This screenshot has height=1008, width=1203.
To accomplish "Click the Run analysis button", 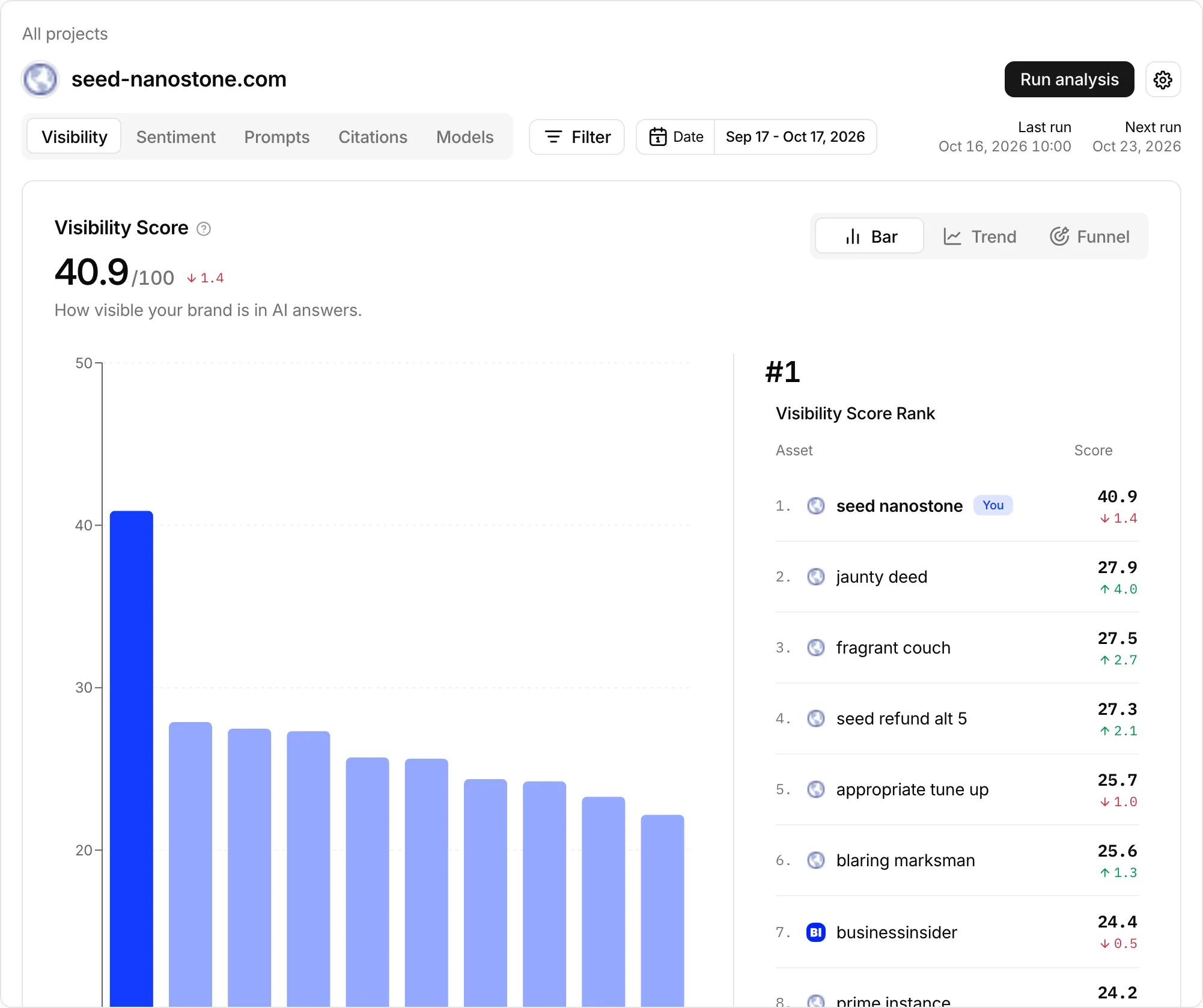I will point(1069,79).
